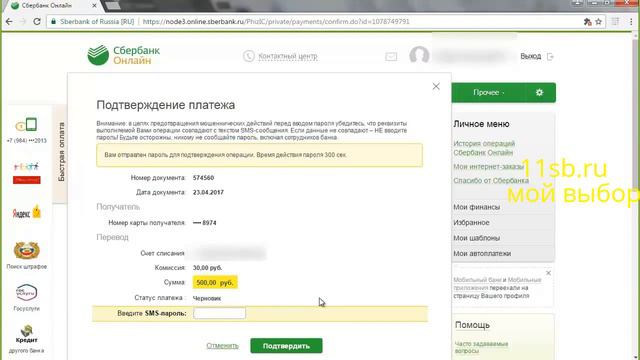Select Мои автоплатежи menu item

coord(482,253)
